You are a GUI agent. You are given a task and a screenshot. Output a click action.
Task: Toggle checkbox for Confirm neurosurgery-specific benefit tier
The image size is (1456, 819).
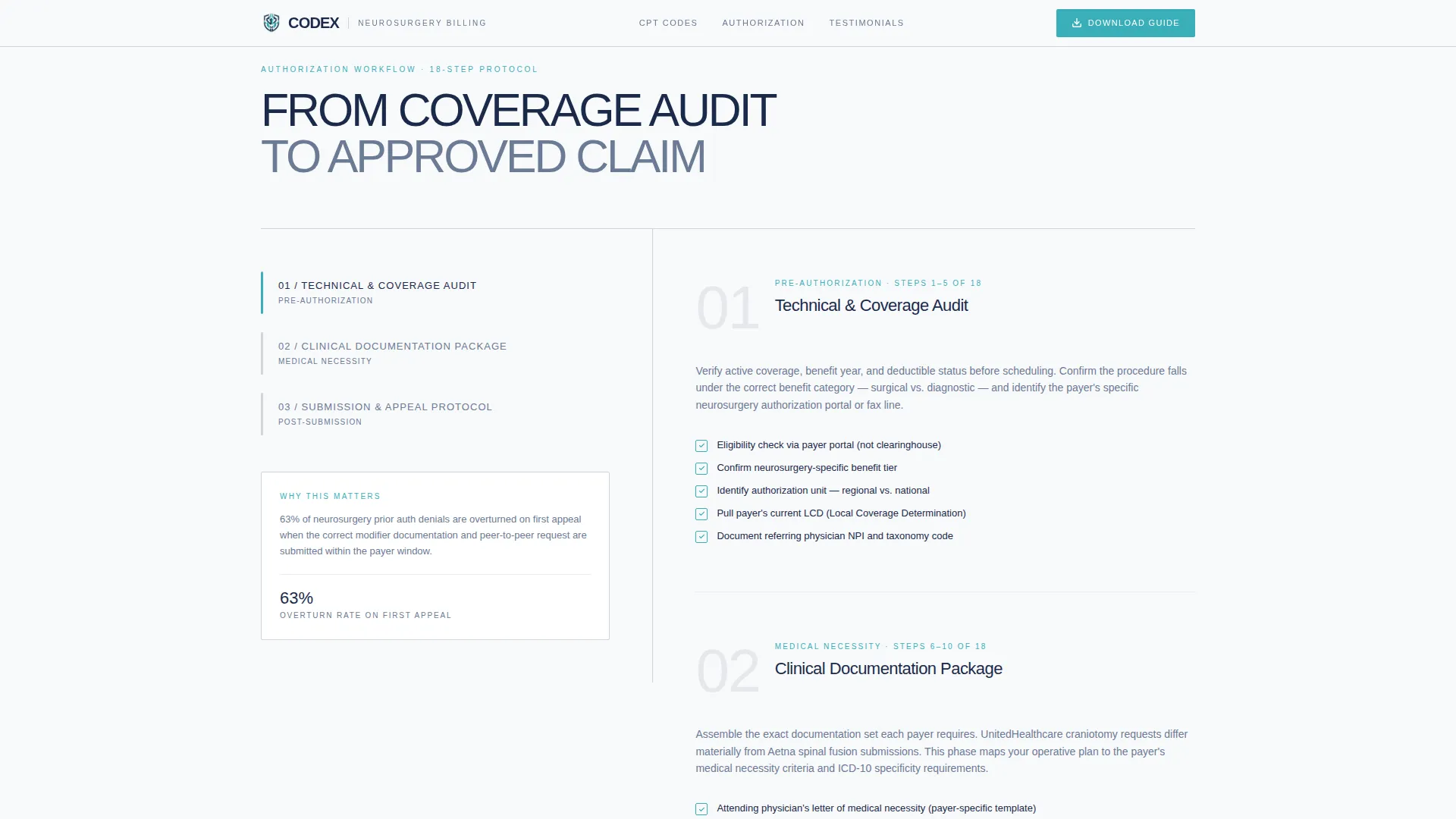pyautogui.click(x=701, y=469)
